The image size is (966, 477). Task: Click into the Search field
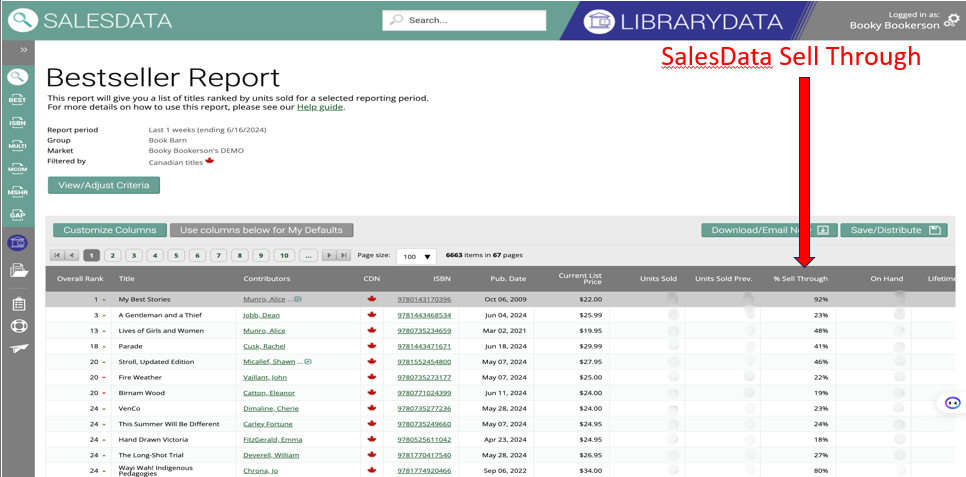464,20
